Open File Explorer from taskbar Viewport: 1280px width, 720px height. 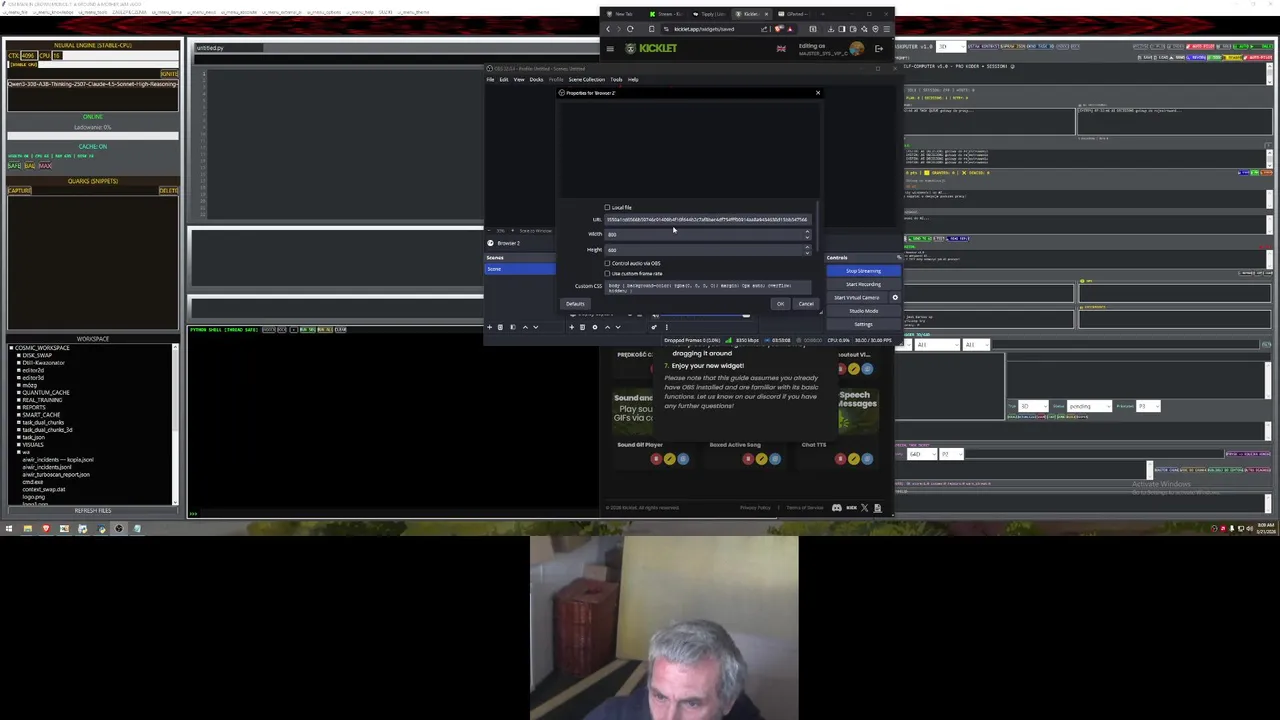pos(28,529)
